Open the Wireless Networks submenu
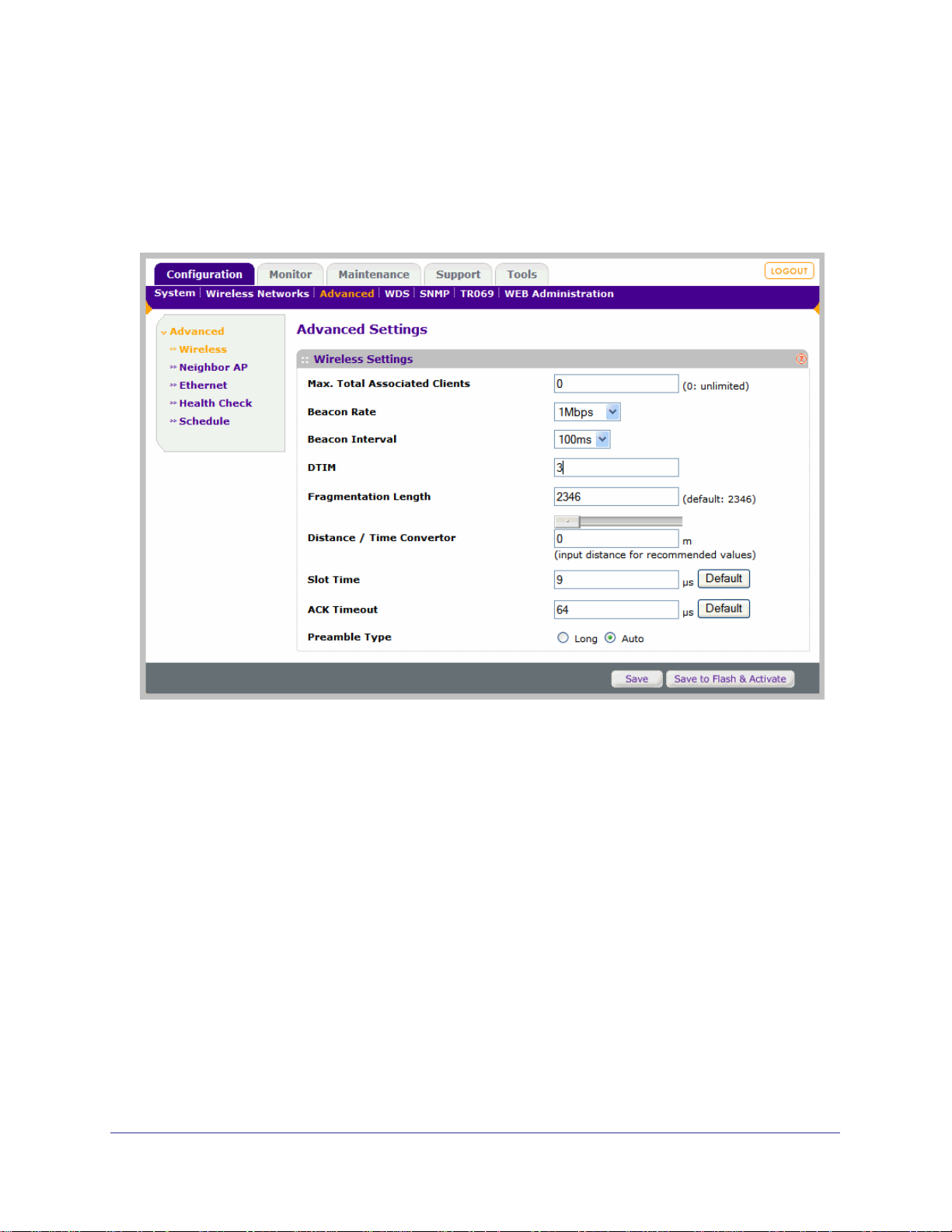 click(x=257, y=294)
